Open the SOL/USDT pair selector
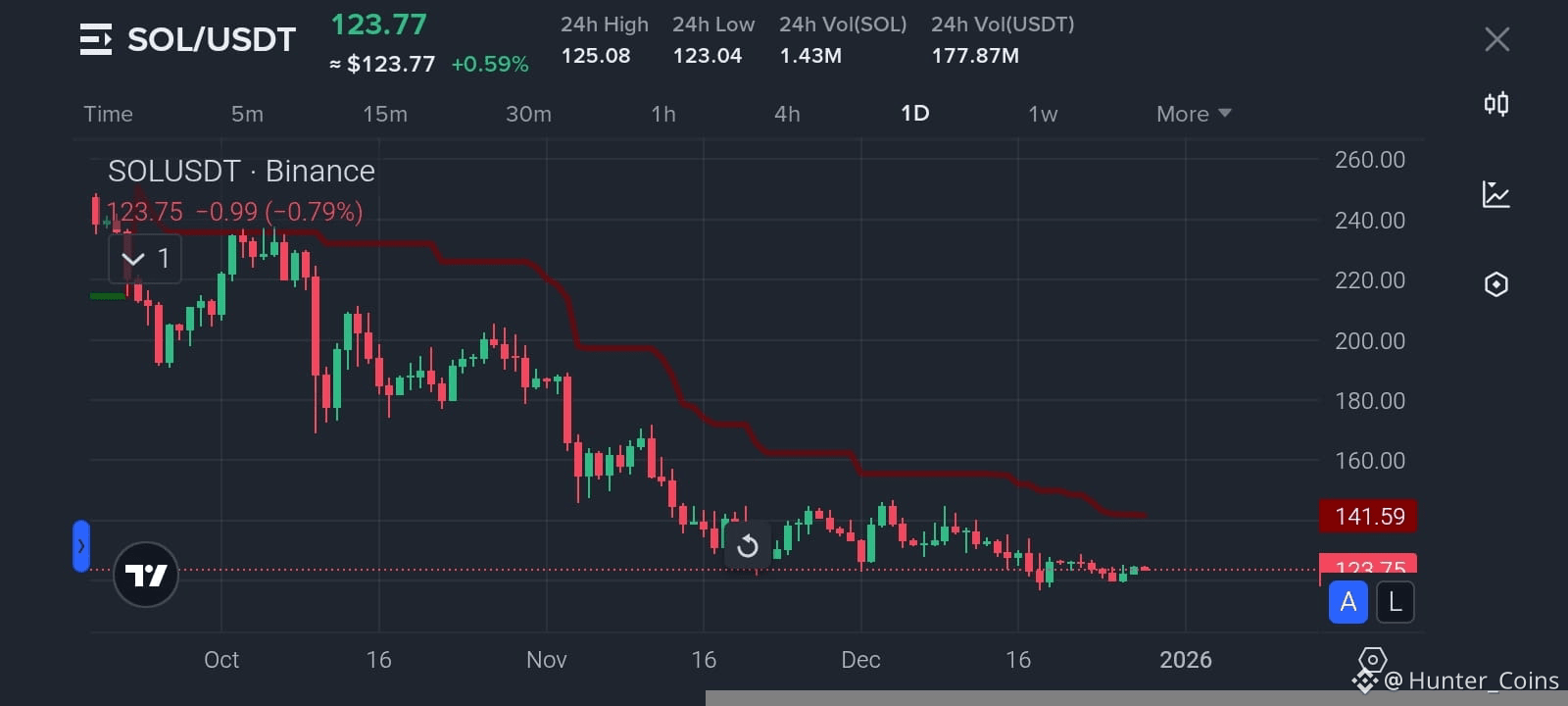Screen dimensions: 1568x706 pos(212,39)
